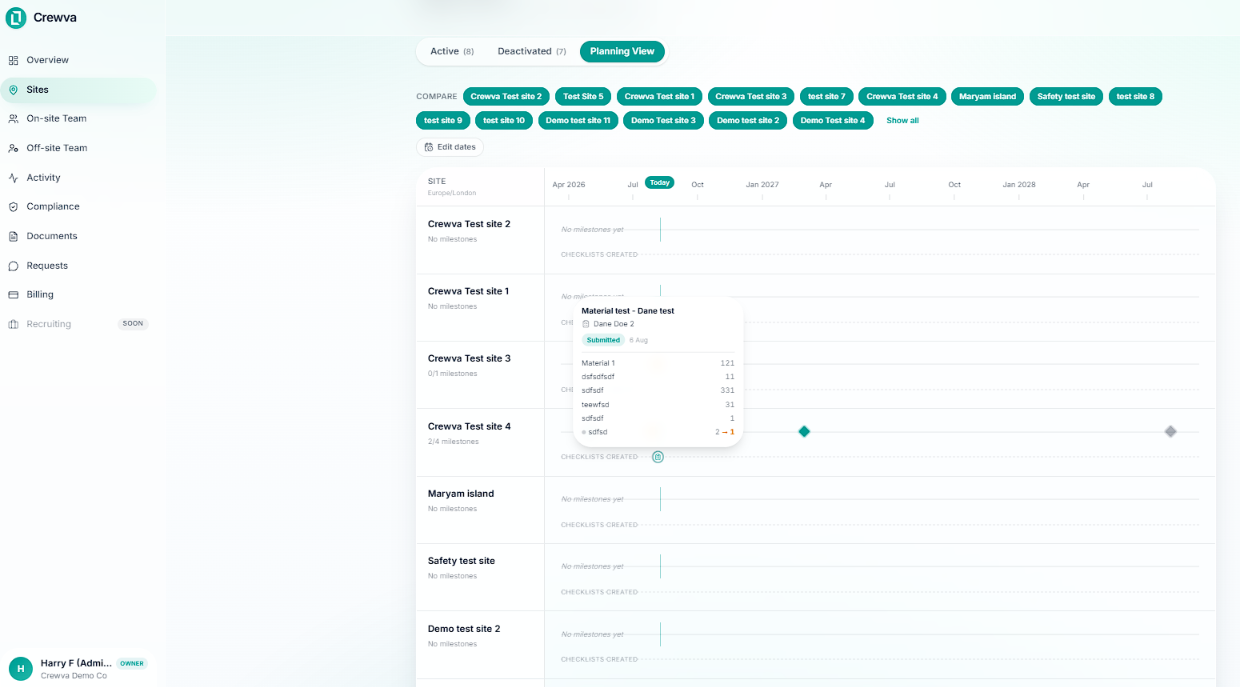The width and height of the screenshot is (1241, 687).
Task: Open the Documents file icon
Action: tap(13, 236)
